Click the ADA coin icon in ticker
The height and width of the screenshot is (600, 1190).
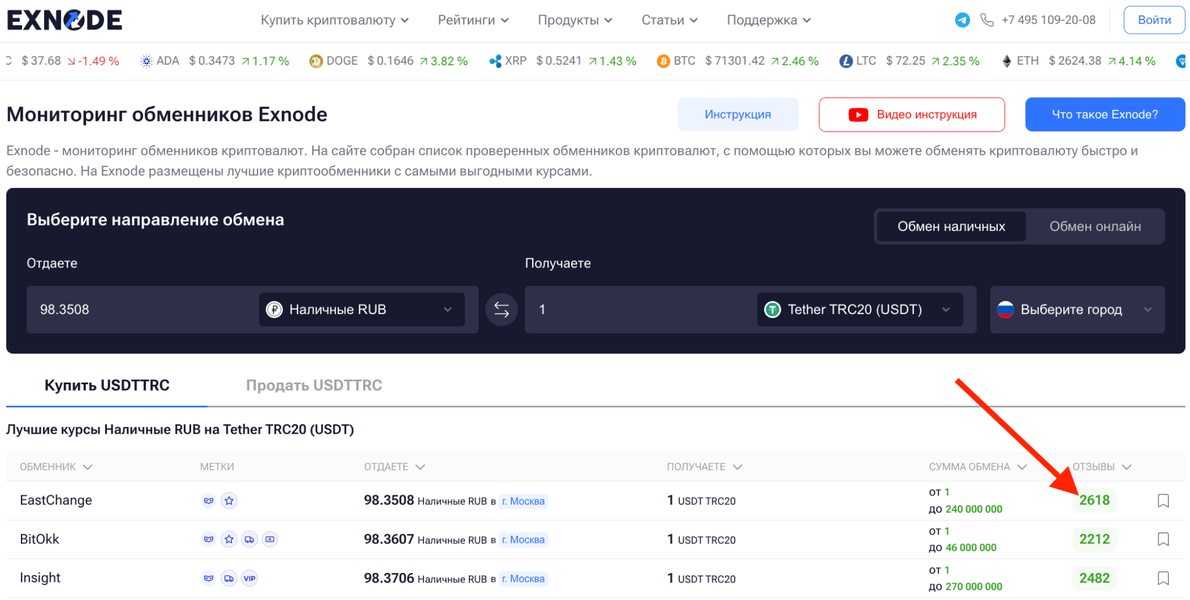(146, 61)
